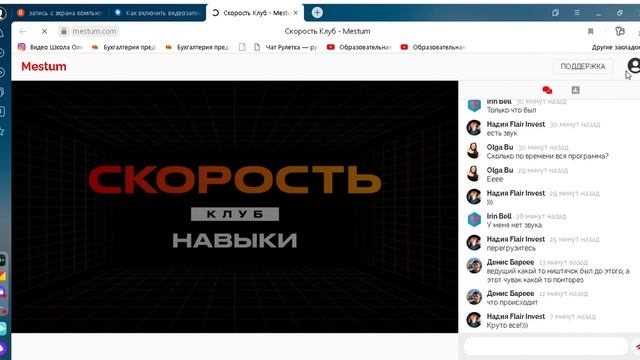Click the mestum.com address field
Screen dimensions: 640x360
[x=94, y=31]
